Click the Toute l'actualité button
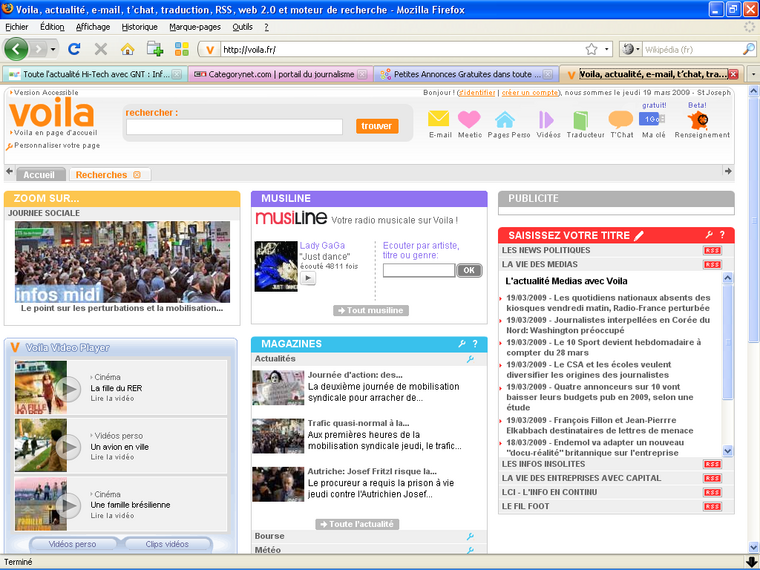This screenshot has height=570, width=760. 357,524
